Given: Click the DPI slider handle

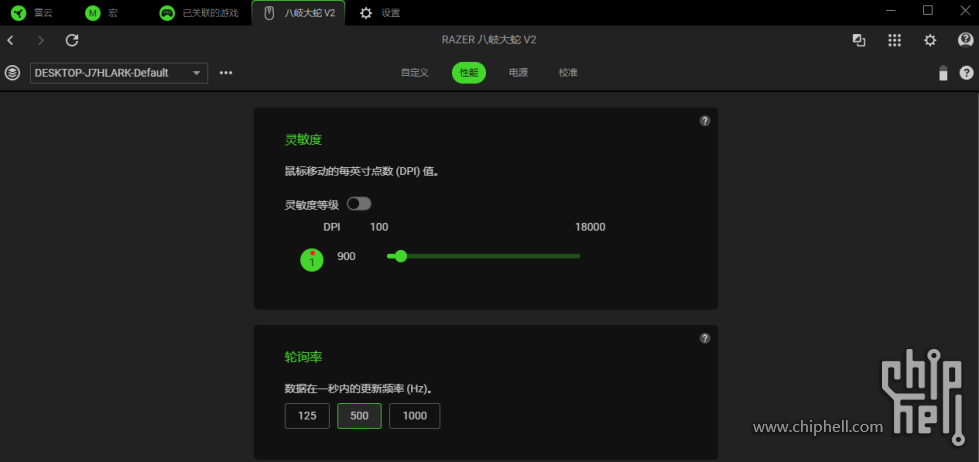Looking at the screenshot, I should click(401, 256).
